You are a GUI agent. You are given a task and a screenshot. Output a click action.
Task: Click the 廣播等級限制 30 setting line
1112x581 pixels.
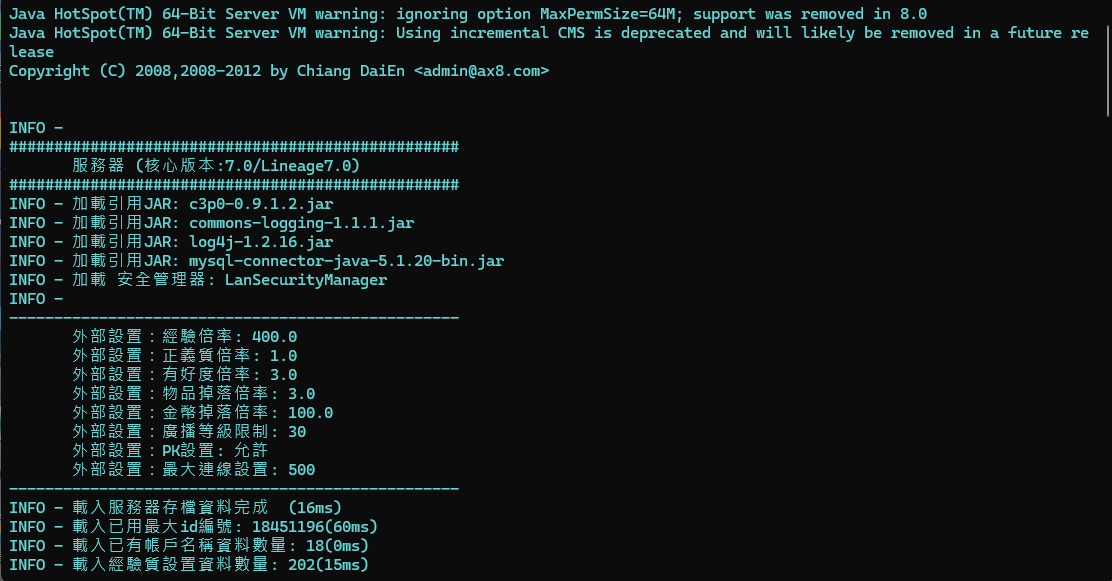189,432
